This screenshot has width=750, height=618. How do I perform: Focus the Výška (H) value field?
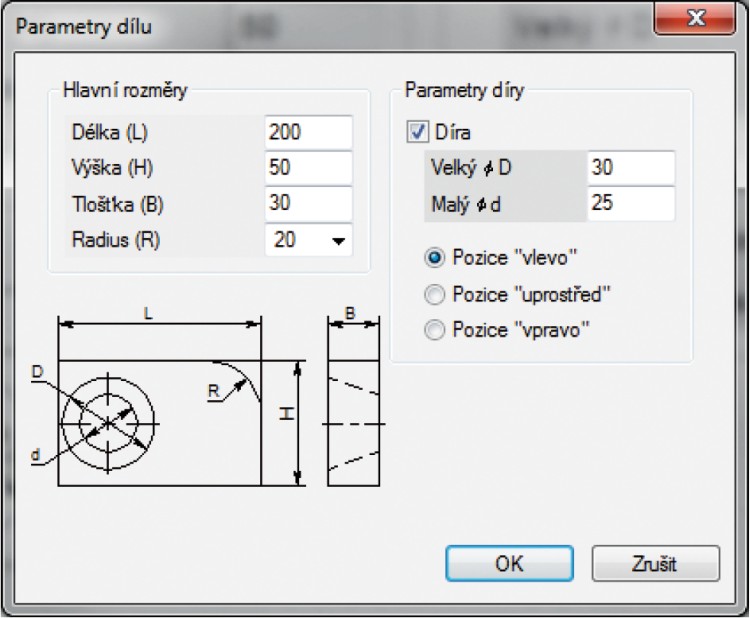(308, 168)
